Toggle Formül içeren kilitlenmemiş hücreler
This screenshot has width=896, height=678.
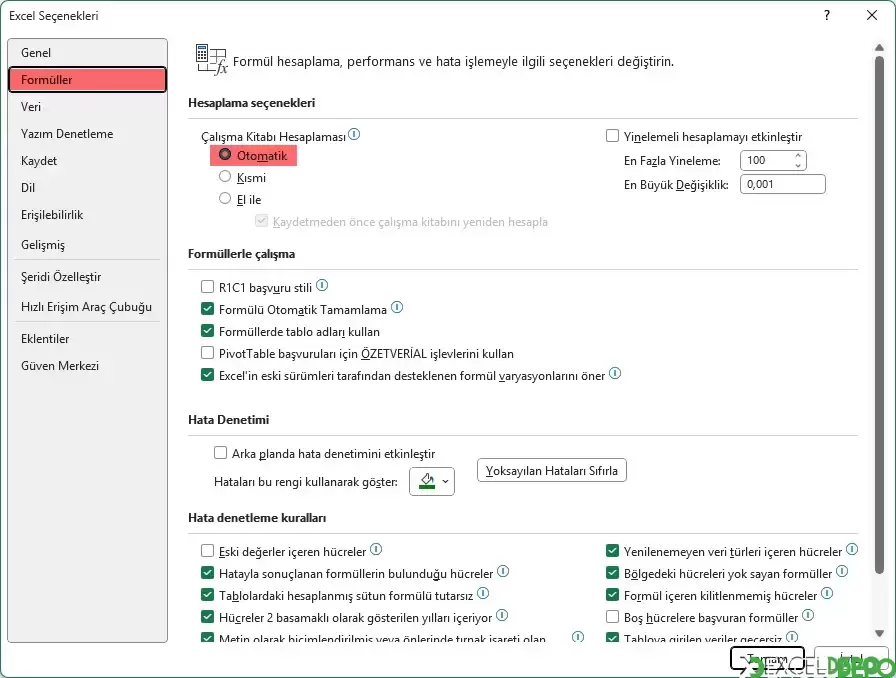tap(613, 595)
